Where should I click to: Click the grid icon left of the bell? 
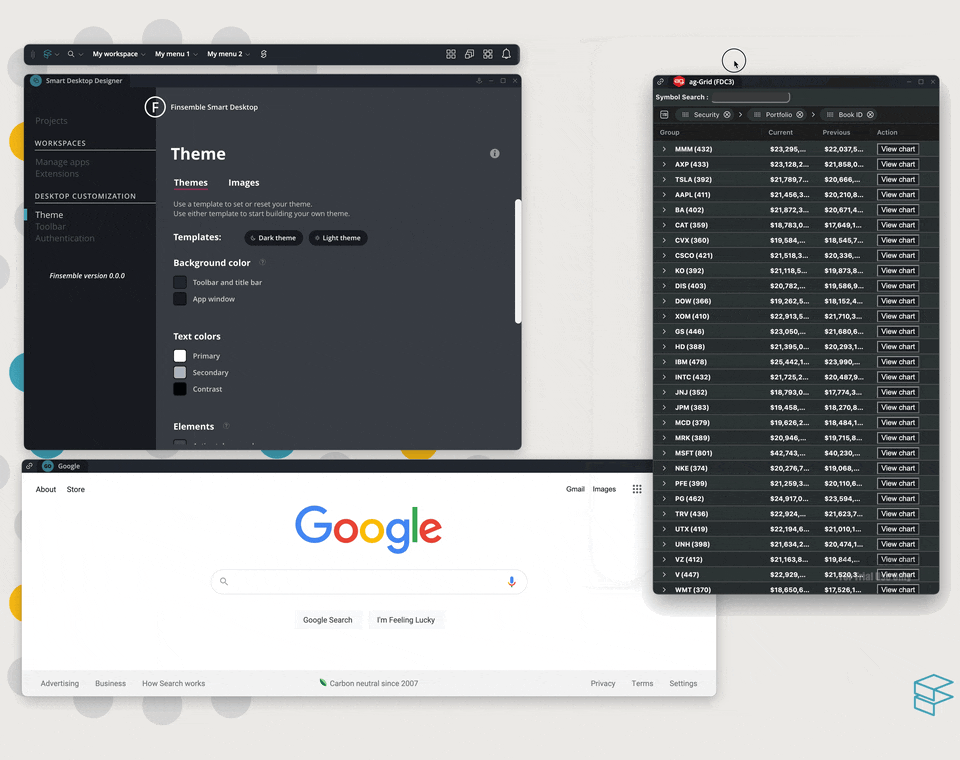point(488,54)
